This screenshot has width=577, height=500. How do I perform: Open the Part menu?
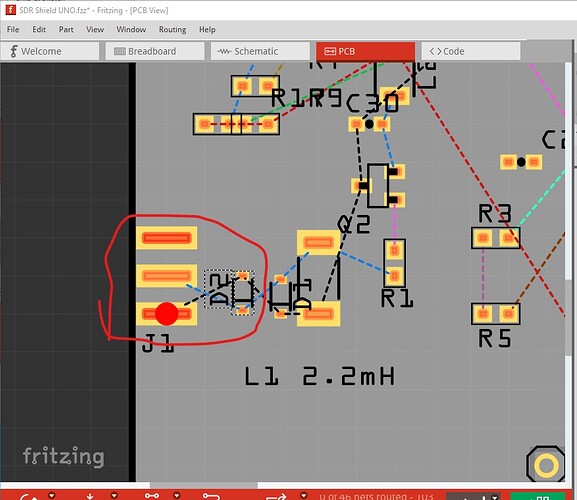pos(66,29)
